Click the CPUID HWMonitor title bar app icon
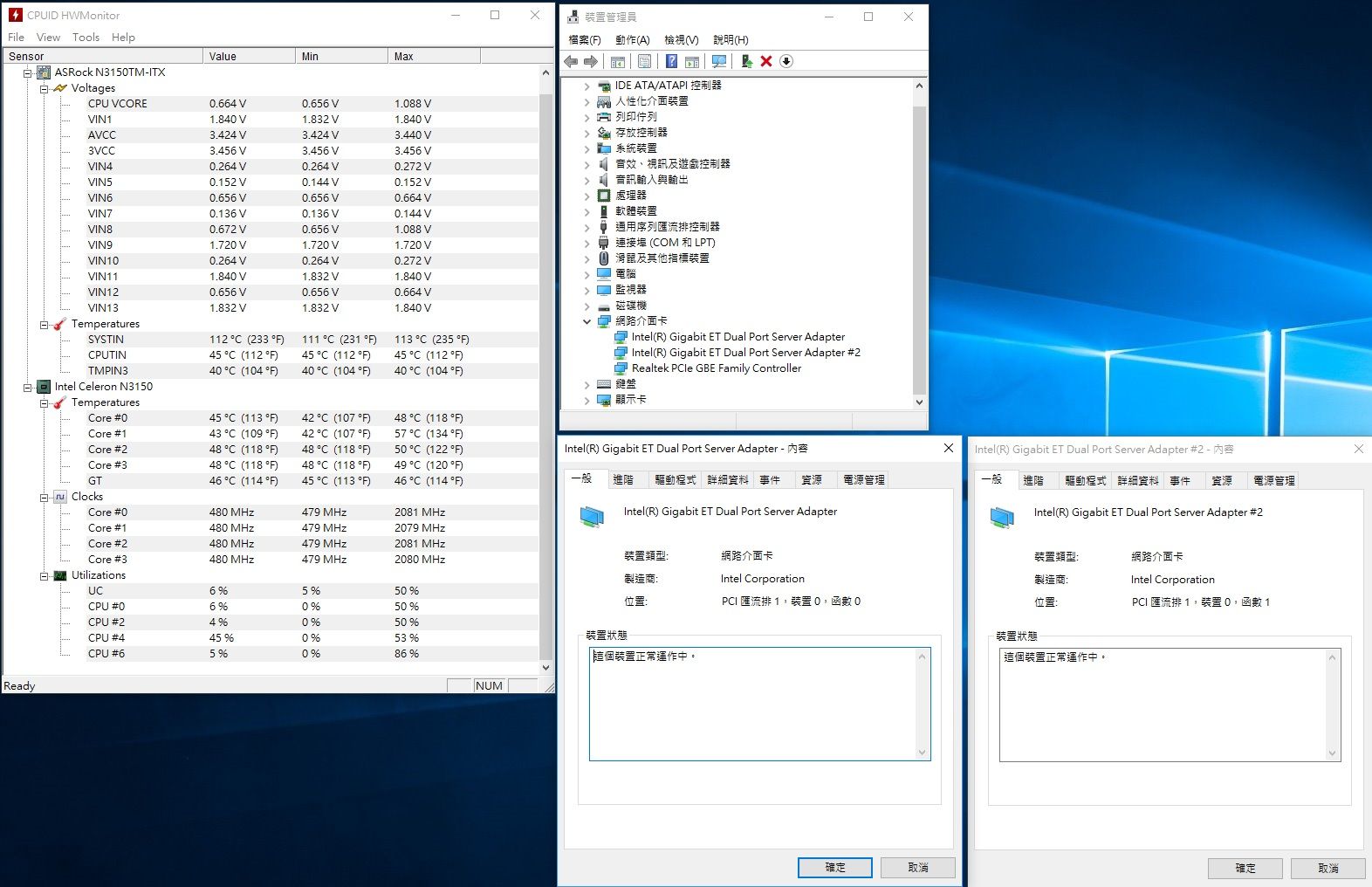This screenshot has width=1372, height=887. click(x=16, y=15)
